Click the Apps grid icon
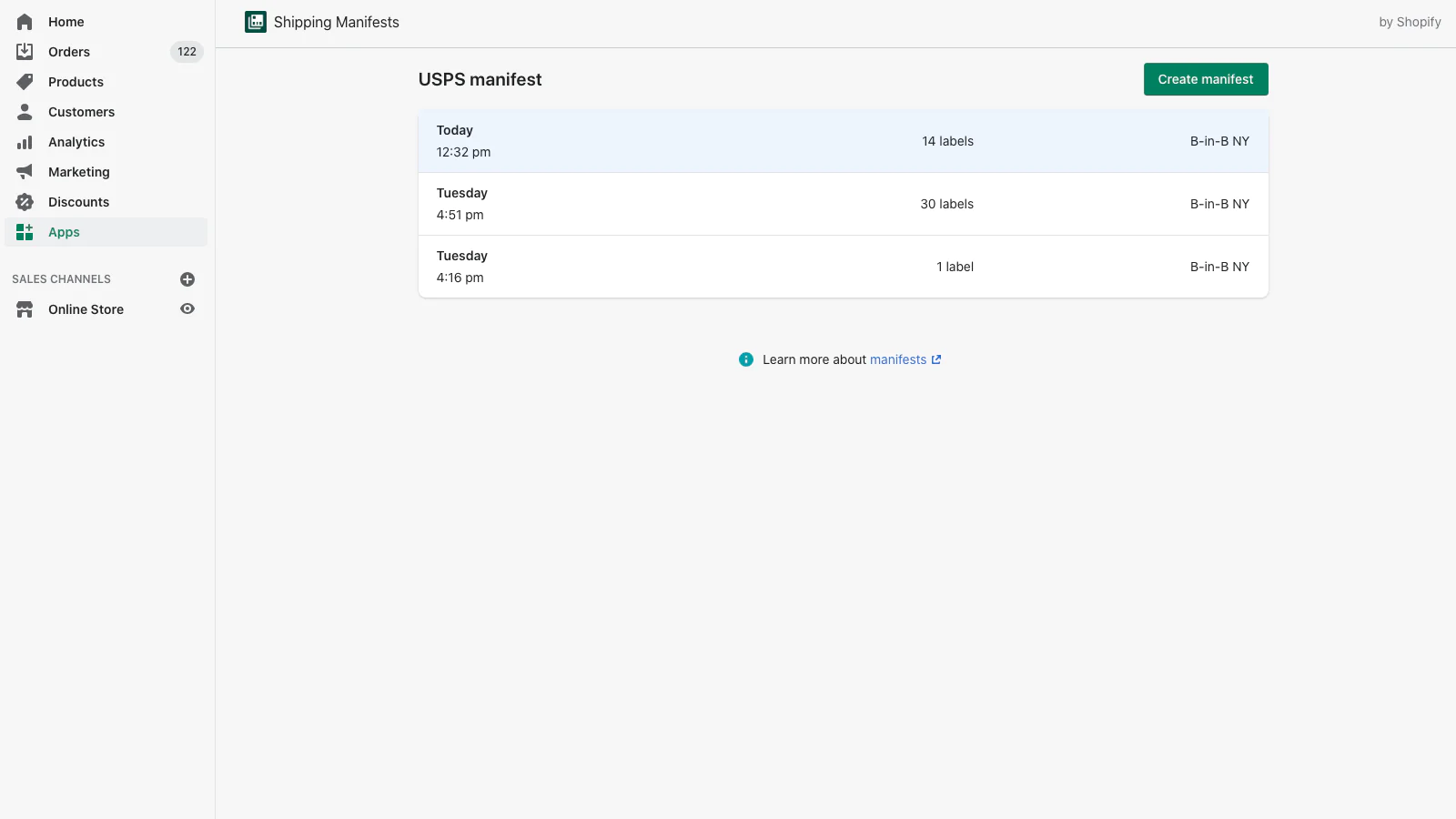 pos(25,232)
